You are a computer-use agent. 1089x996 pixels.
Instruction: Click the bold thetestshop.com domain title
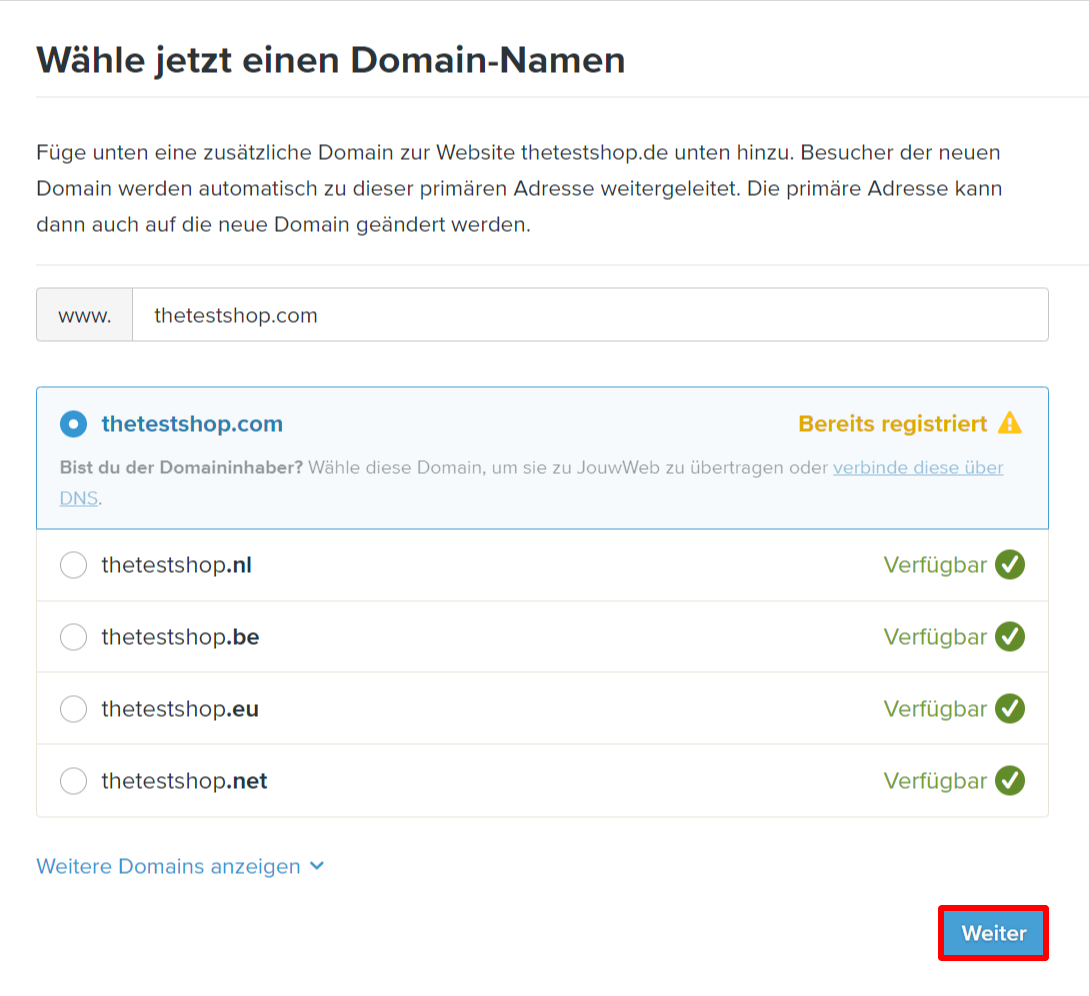(x=192, y=424)
